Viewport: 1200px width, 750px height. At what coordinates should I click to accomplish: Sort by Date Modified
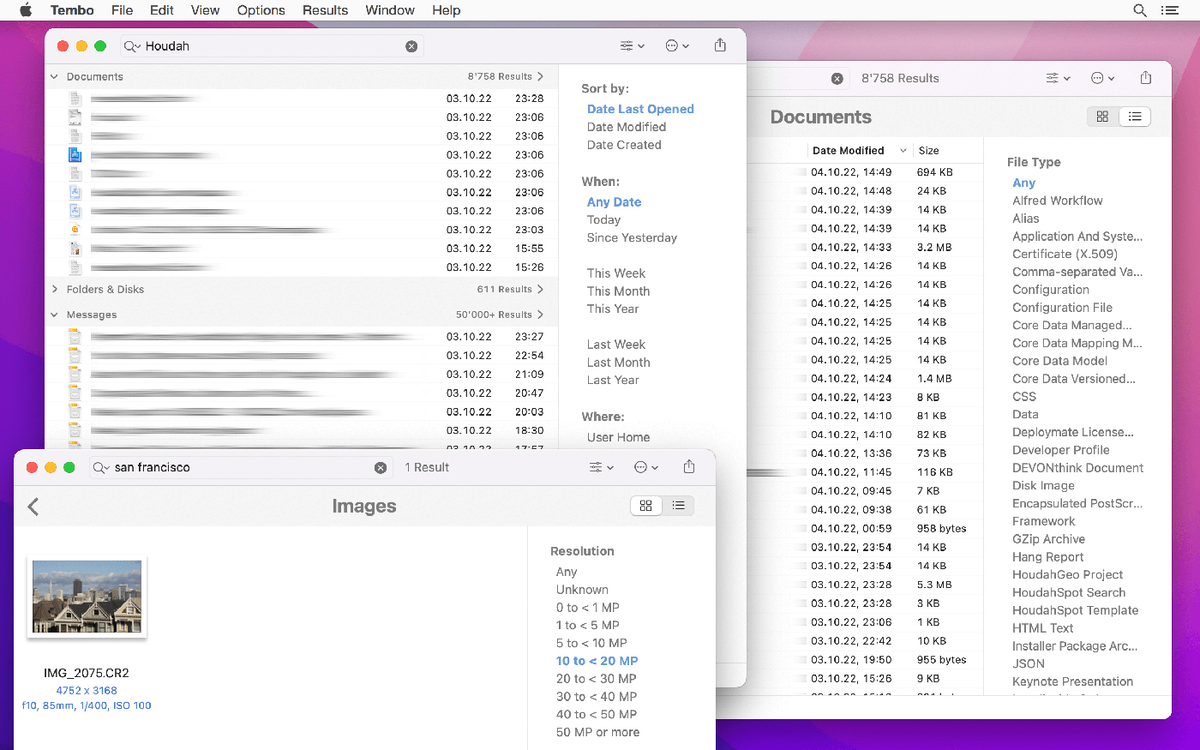click(626, 127)
